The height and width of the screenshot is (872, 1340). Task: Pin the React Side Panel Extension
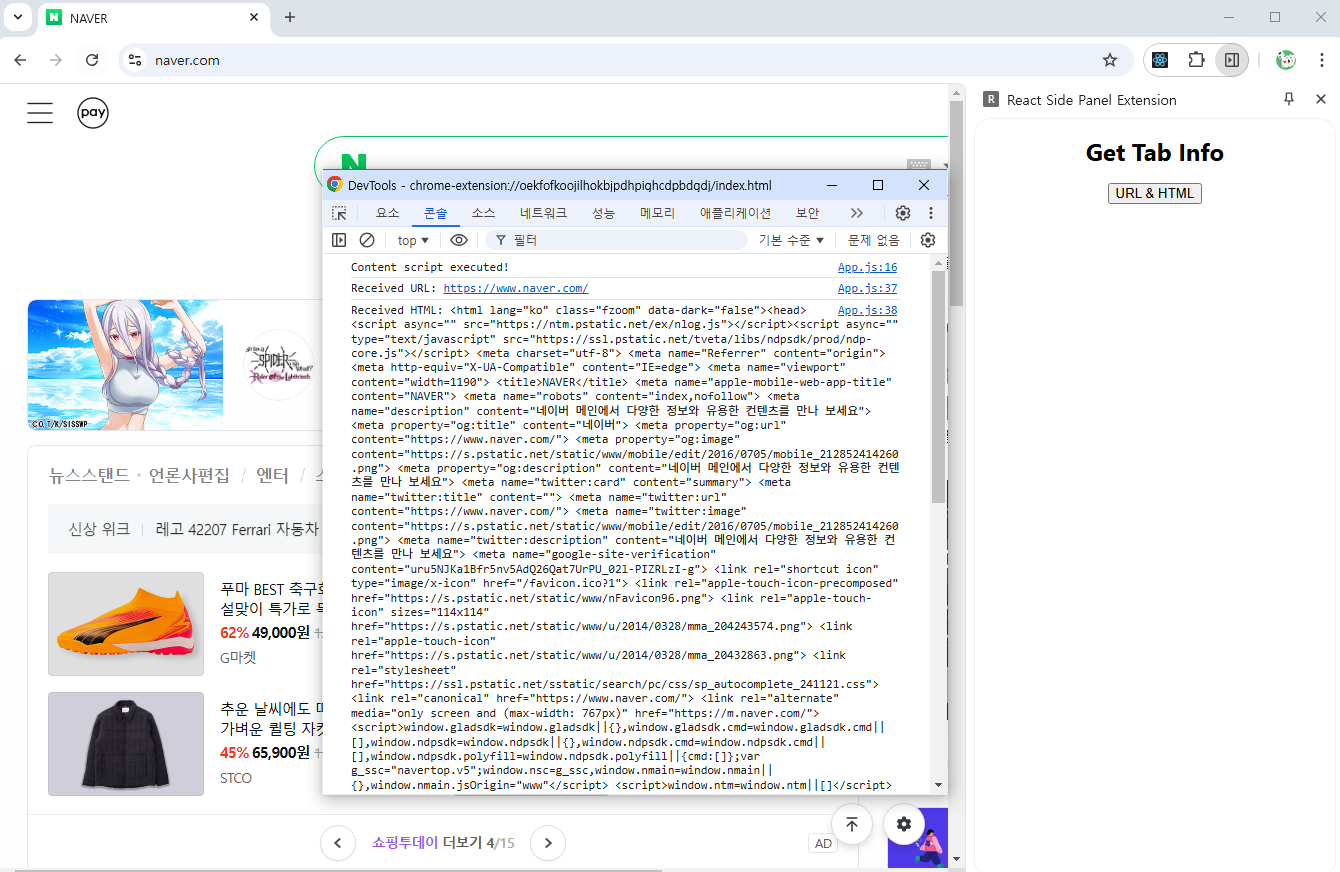click(x=1289, y=99)
